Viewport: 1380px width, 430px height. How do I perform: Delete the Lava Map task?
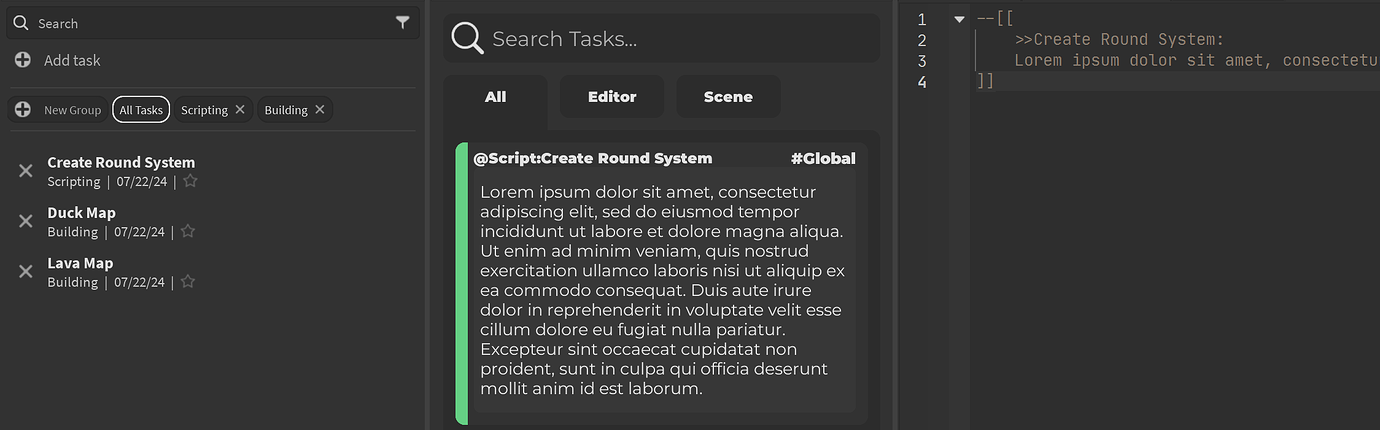[x=26, y=272]
